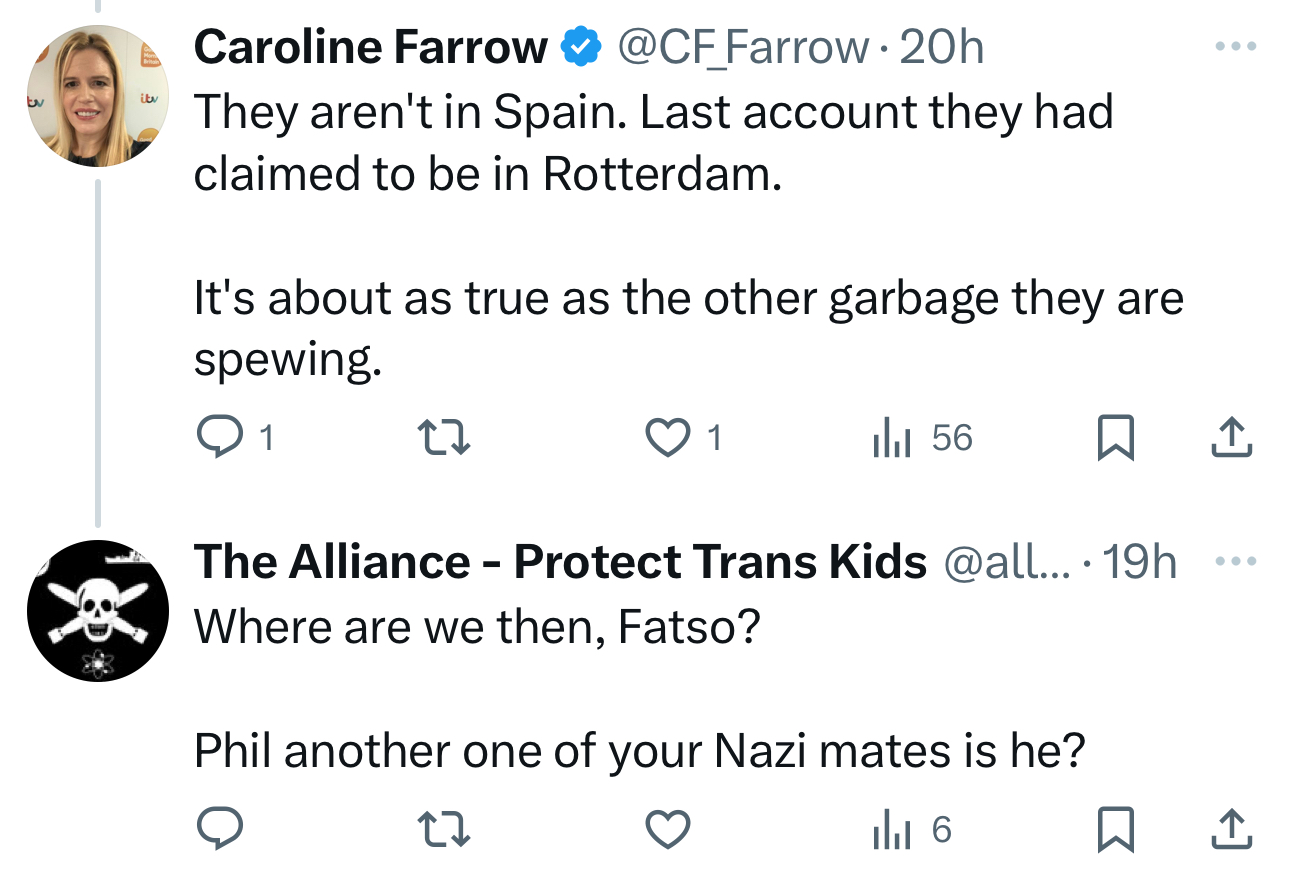Bookmark Caroline Farrow's tweet

[x=1115, y=438]
